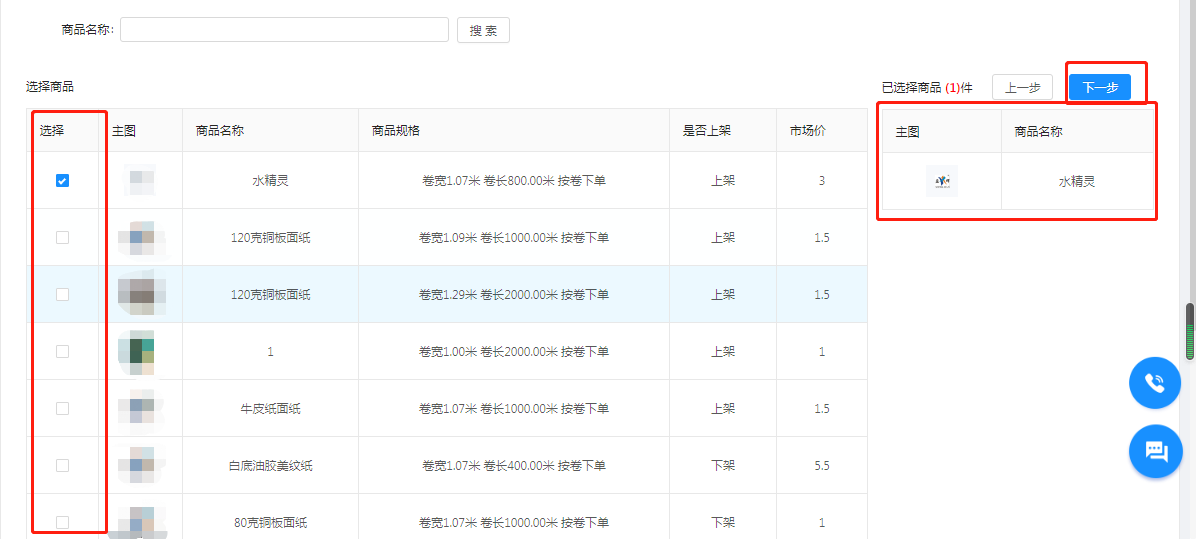Viewport: 1197px width, 540px height.
Task: Click main image of product named 1
Action: tap(140, 352)
